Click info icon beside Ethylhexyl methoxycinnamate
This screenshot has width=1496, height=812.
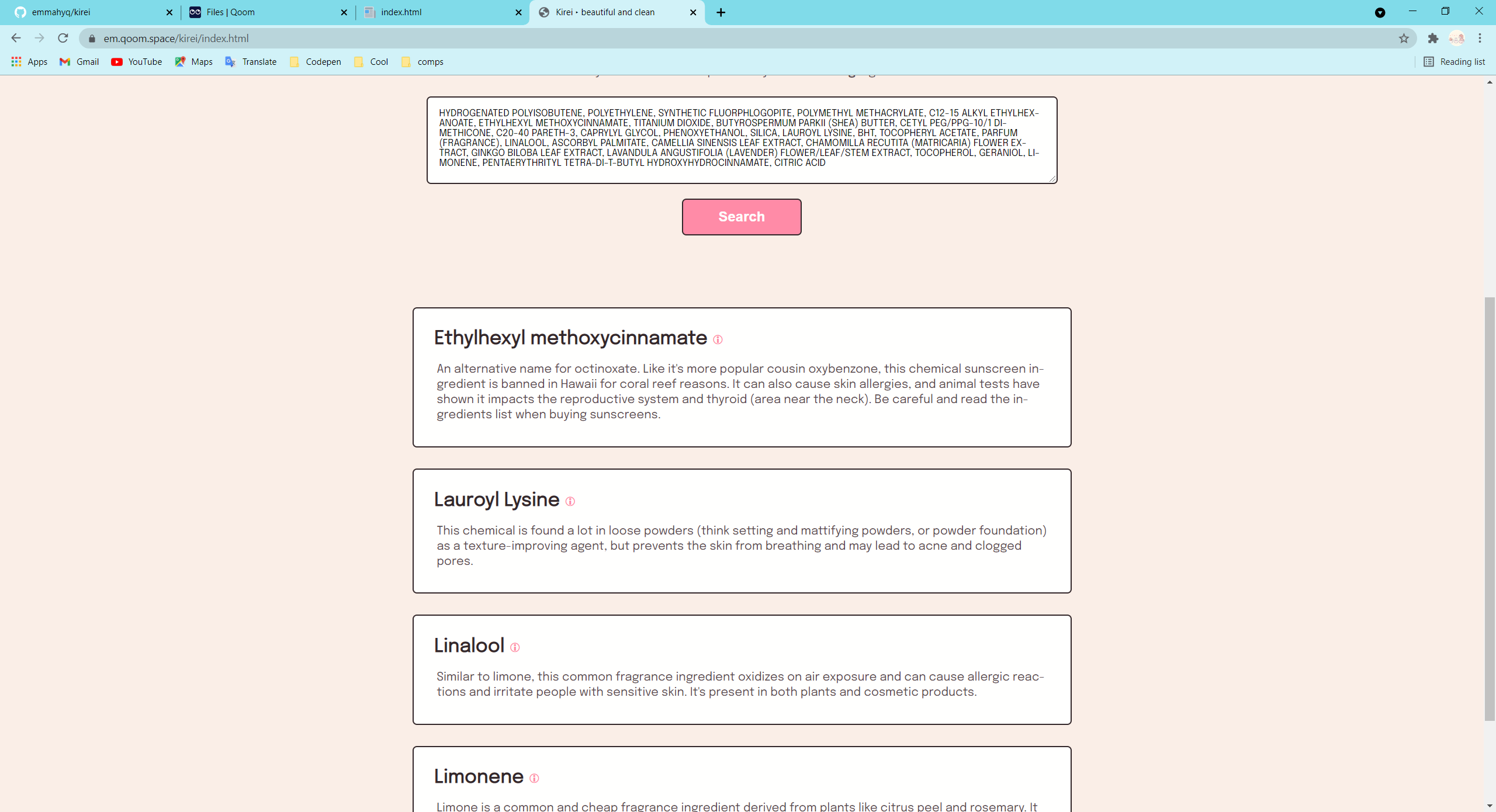718,340
